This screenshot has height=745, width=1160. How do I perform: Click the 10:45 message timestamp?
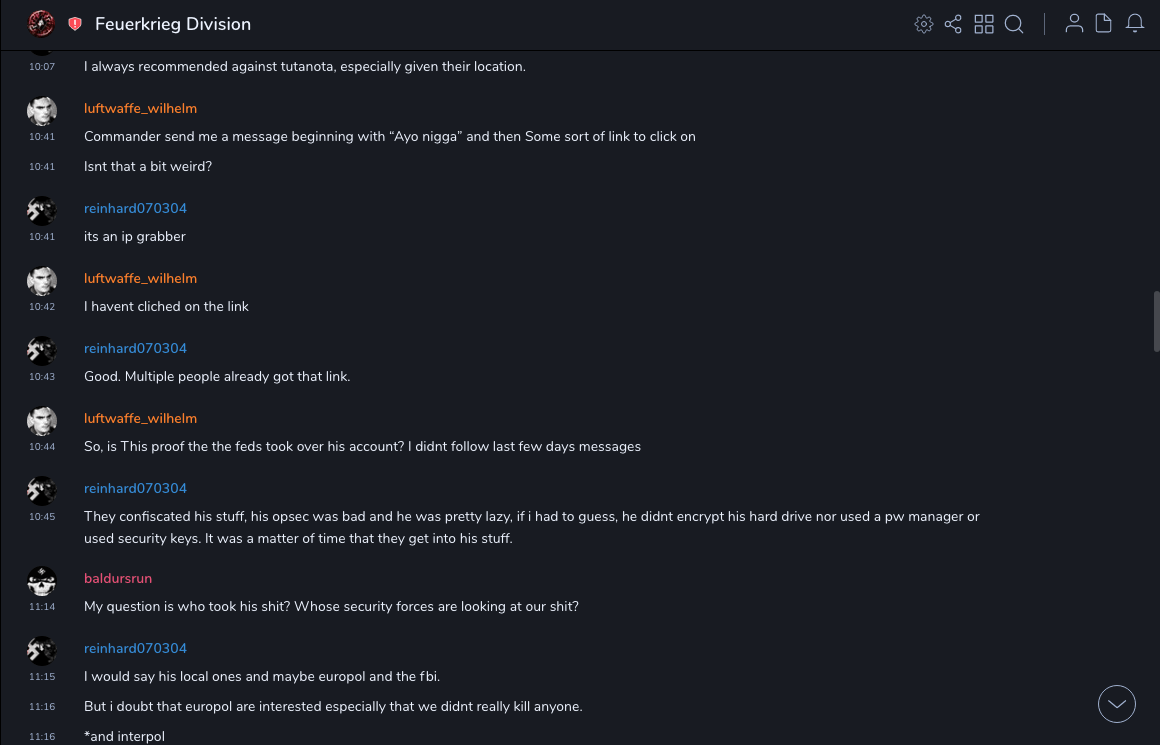[x=42, y=517]
